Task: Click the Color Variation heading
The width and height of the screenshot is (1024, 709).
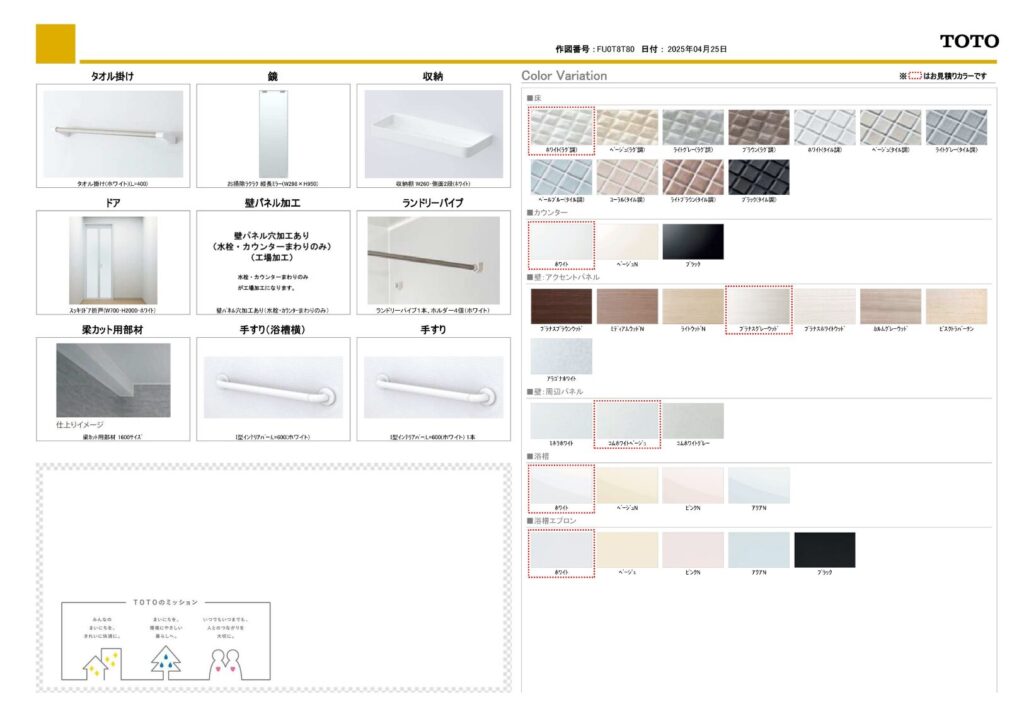Action: point(564,76)
